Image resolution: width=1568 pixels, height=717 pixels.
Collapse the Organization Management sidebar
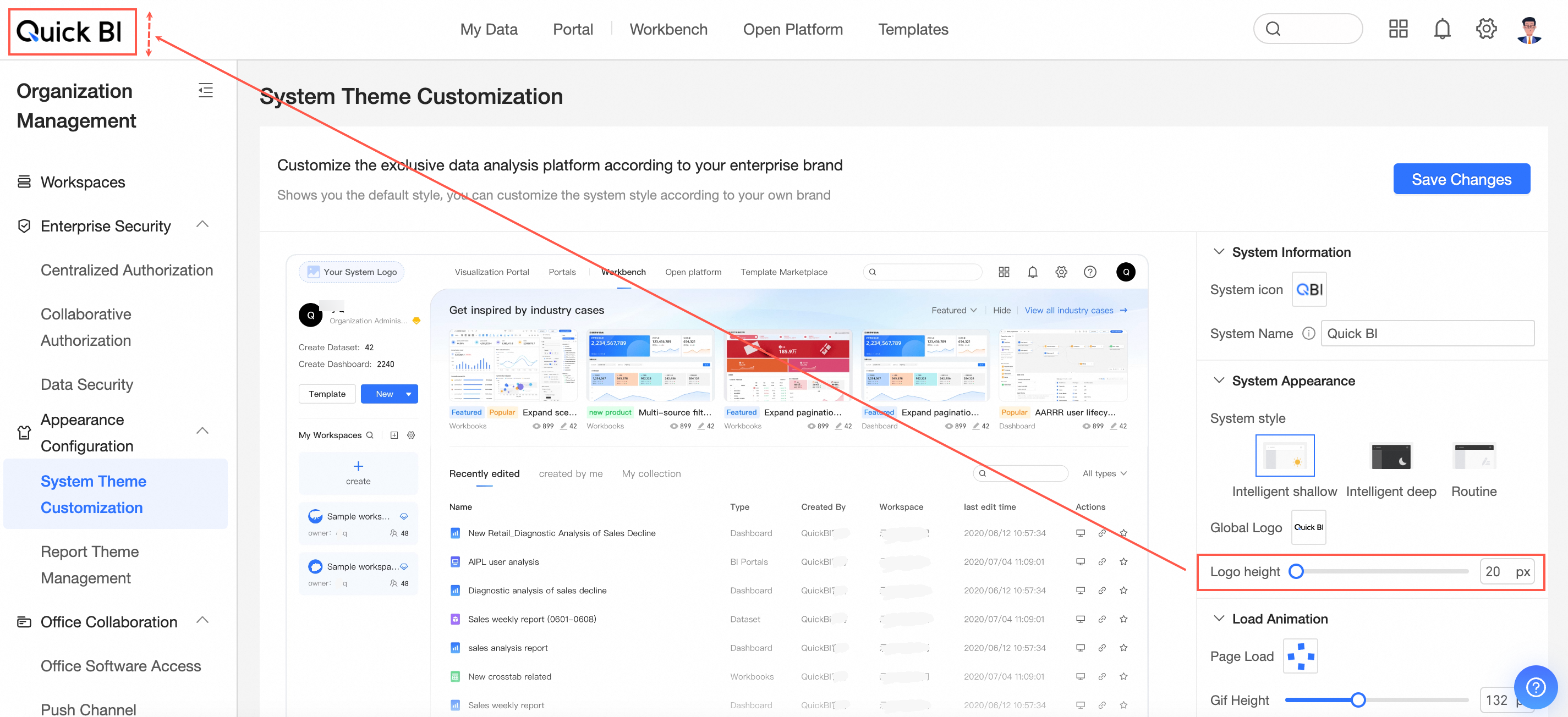[x=206, y=91]
